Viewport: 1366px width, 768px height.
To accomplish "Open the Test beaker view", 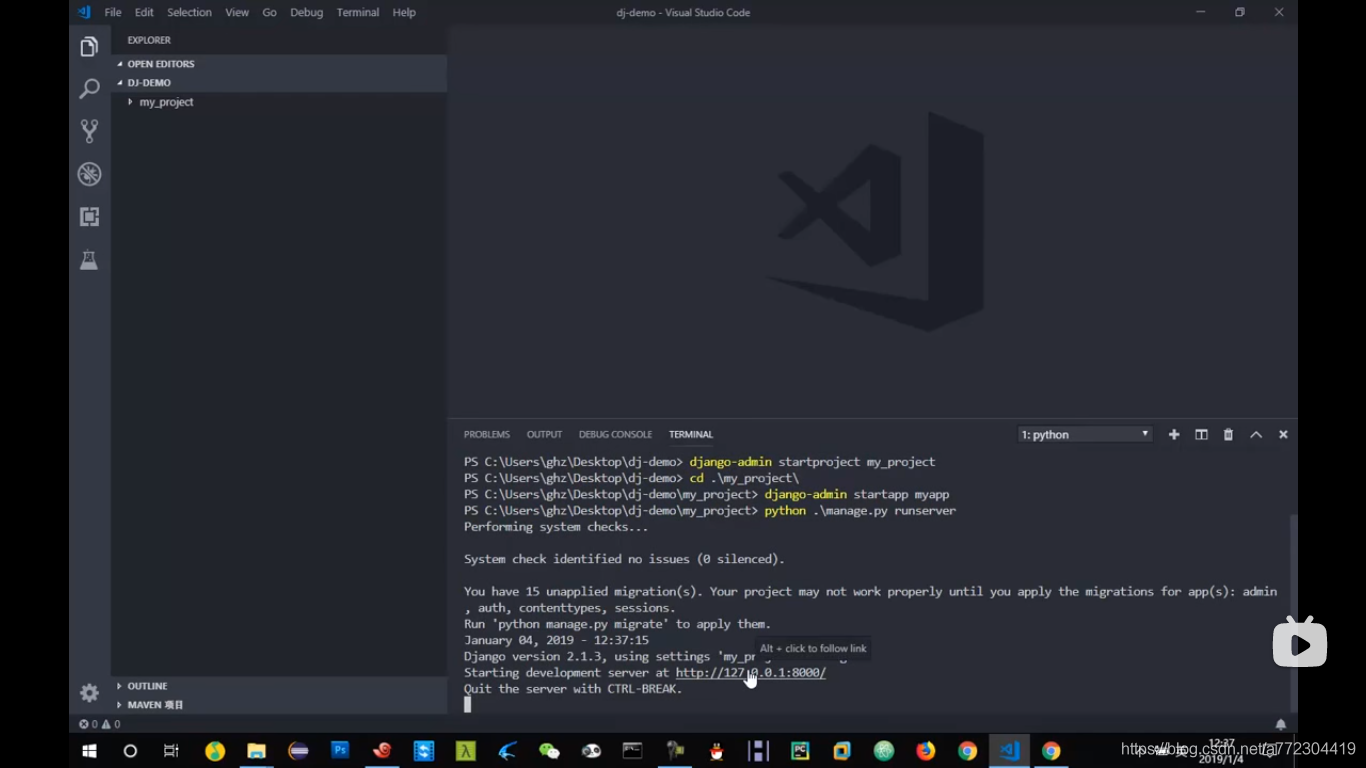I will (89, 260).
